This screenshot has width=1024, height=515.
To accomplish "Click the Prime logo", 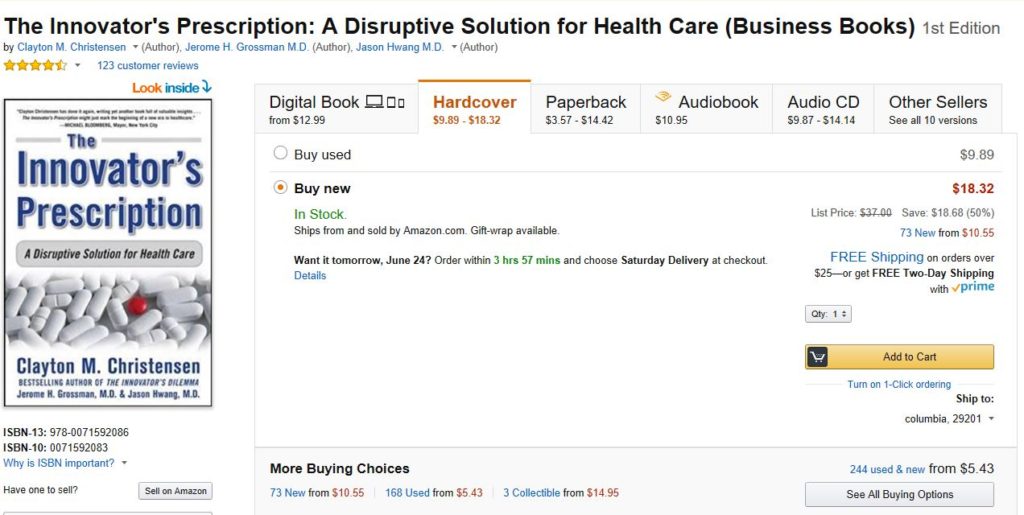I will (973, 287).
